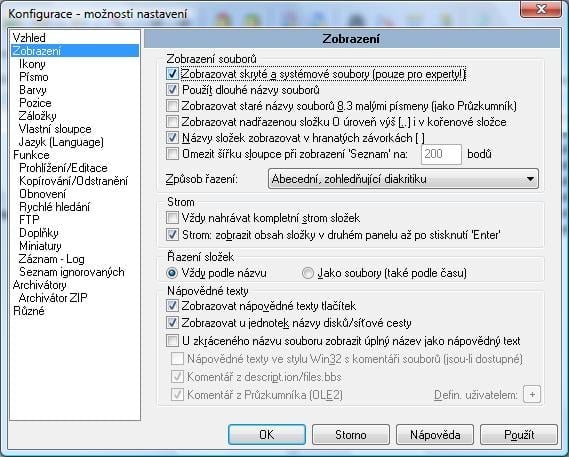
Task: Toggle 'Zobrazovat skryté a systémové soubory' checkbox
Action: (172, 74)
